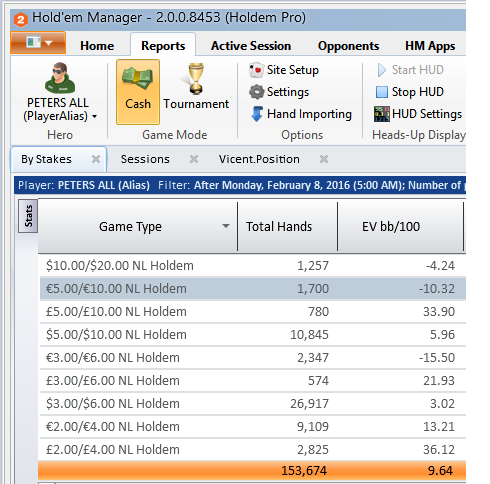
Task: Click the Hold'em Manager logo icon
Action: tap(20, 19)
